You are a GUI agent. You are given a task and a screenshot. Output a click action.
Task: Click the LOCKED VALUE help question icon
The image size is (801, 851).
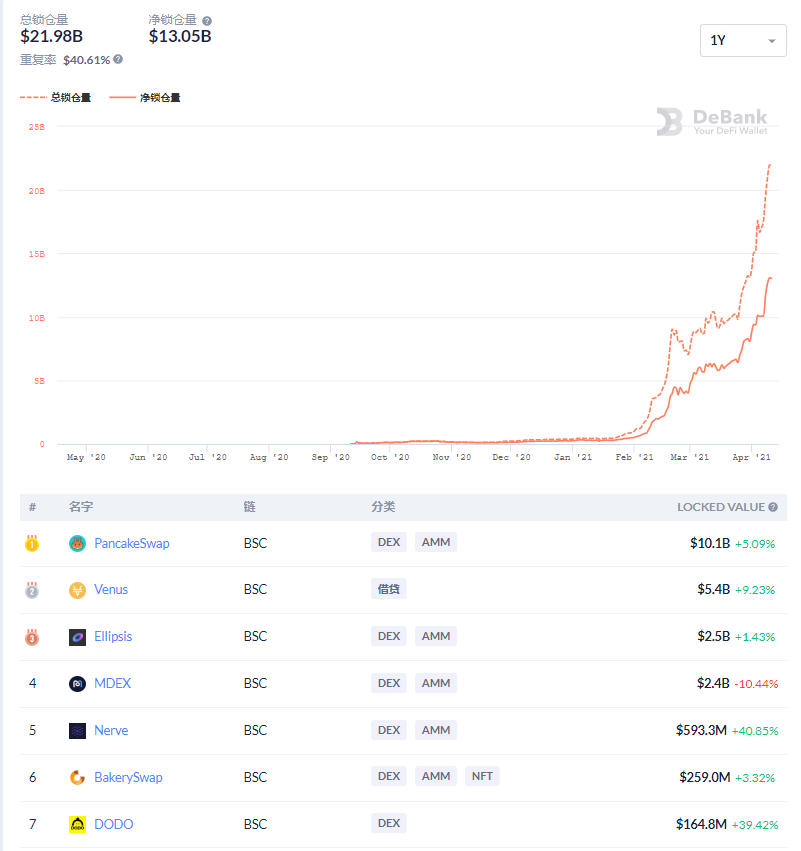(x=773, y=507)
